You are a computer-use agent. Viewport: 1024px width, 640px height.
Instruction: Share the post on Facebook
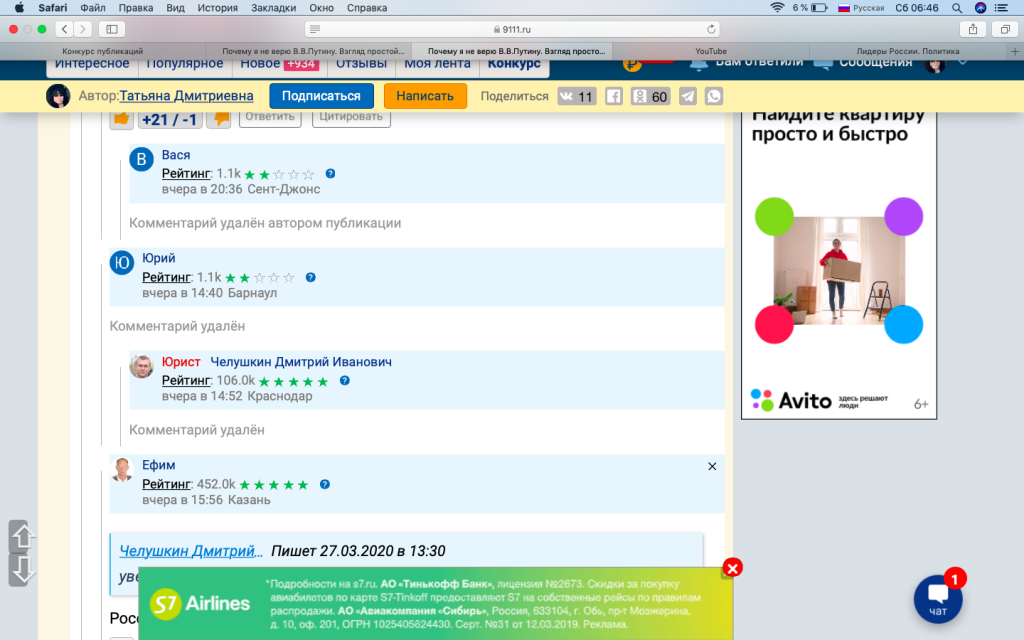point(614,96)
